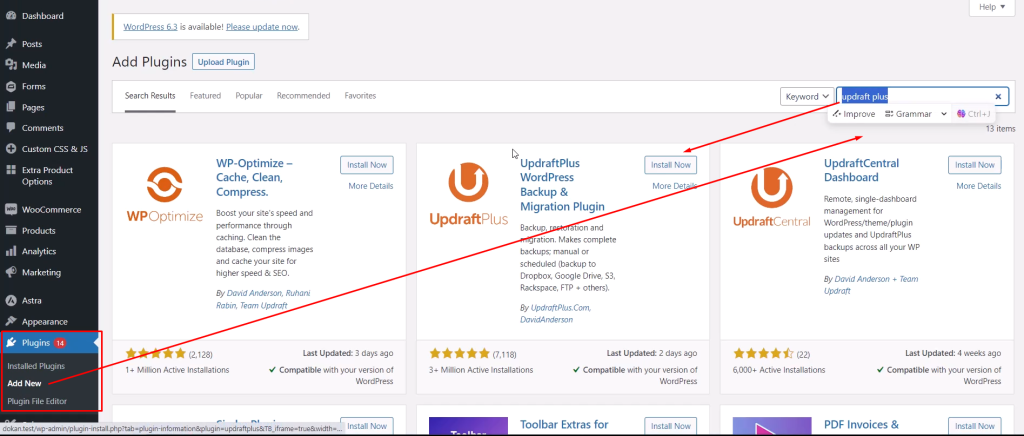This screenshot has width=1024, height=436.
Task: Click the Toolbar Extras plugin title
Action: coord(564,426)
